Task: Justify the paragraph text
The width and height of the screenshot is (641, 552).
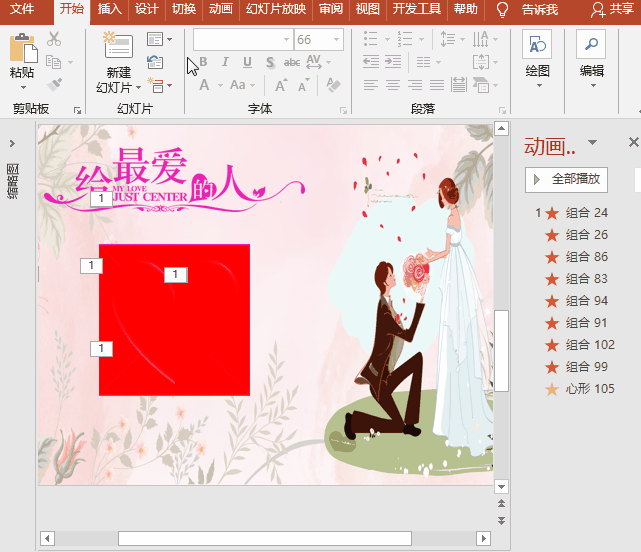Action: 437,85
